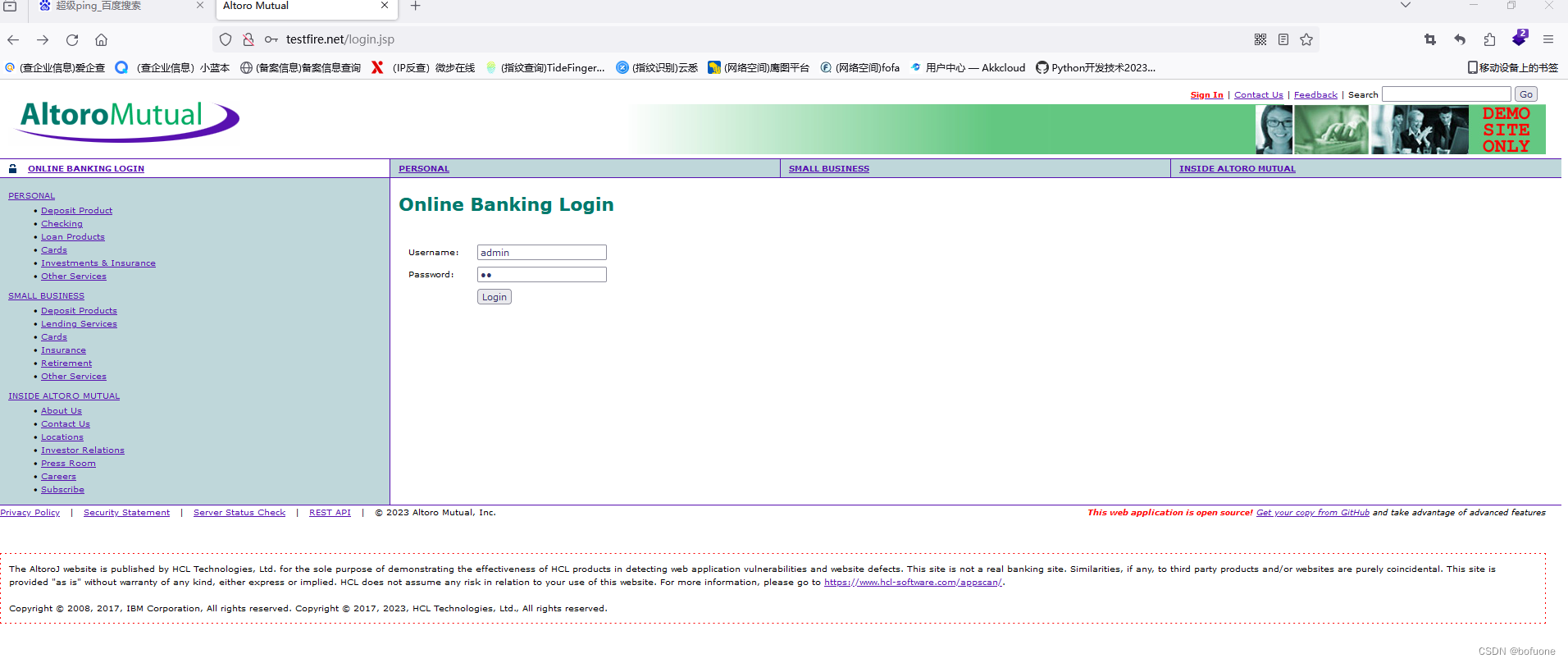
Task: Open the INSIDE ALTORO MUTUAL navigation tab
Action: pyautogui.click(x=1238, y=169)
